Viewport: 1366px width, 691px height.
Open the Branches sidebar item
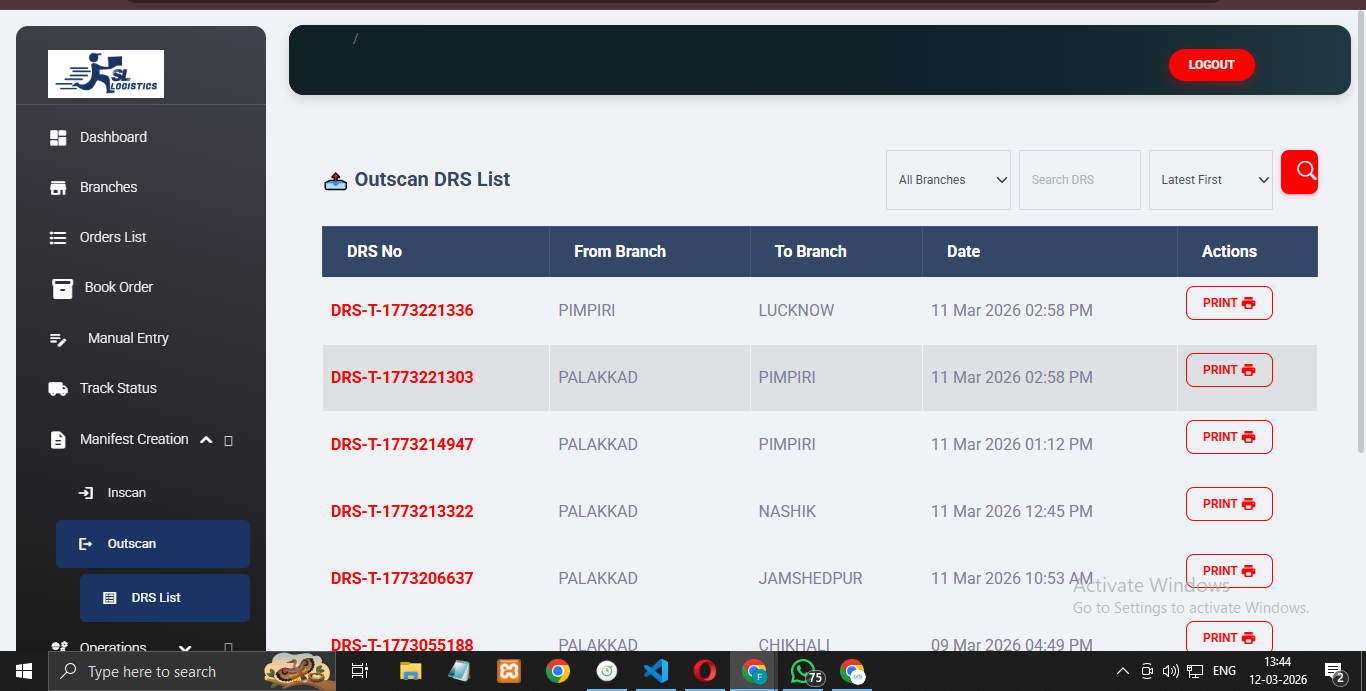coord(108,187)
